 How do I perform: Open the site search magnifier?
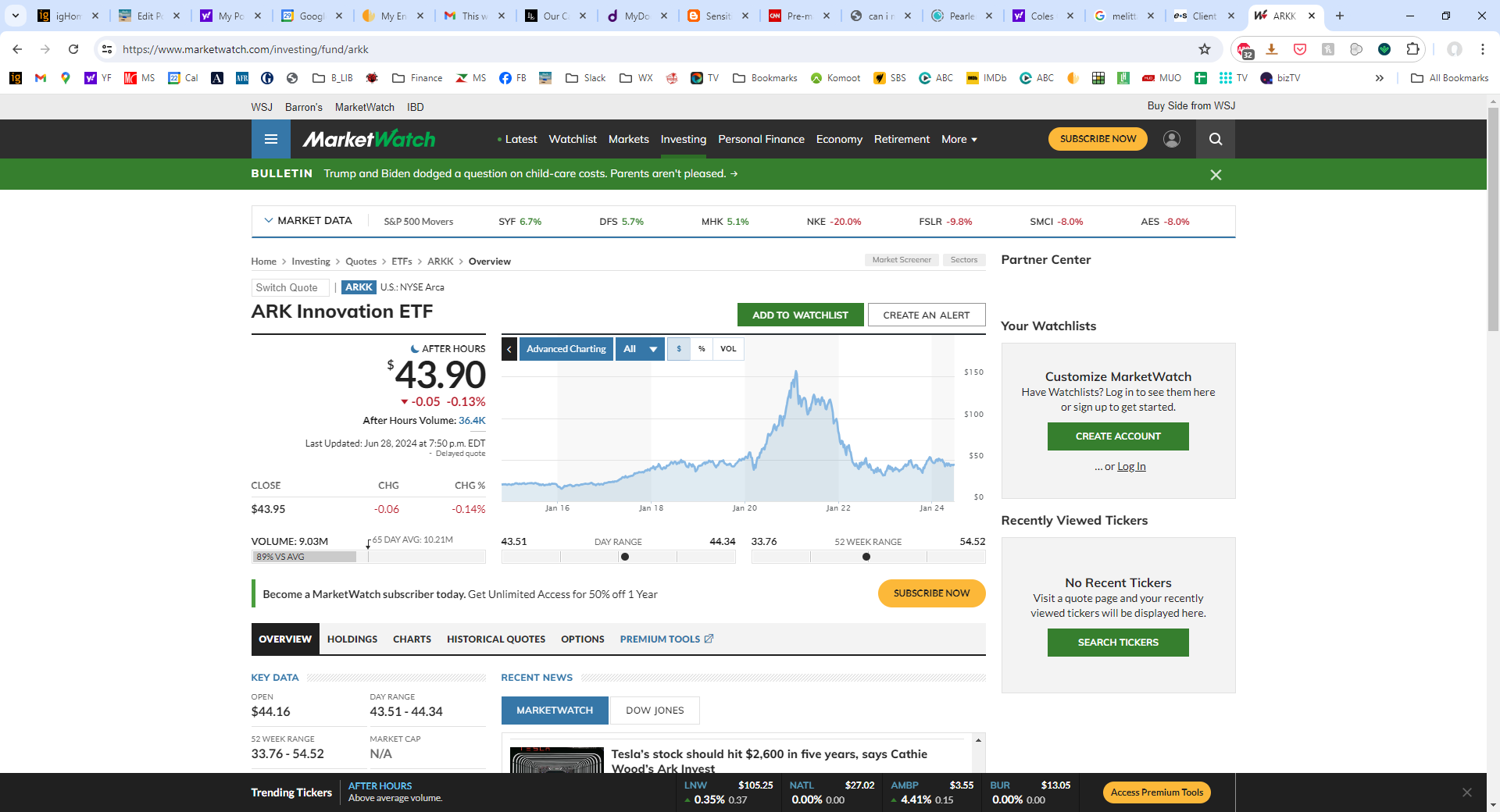[1215, 139]
